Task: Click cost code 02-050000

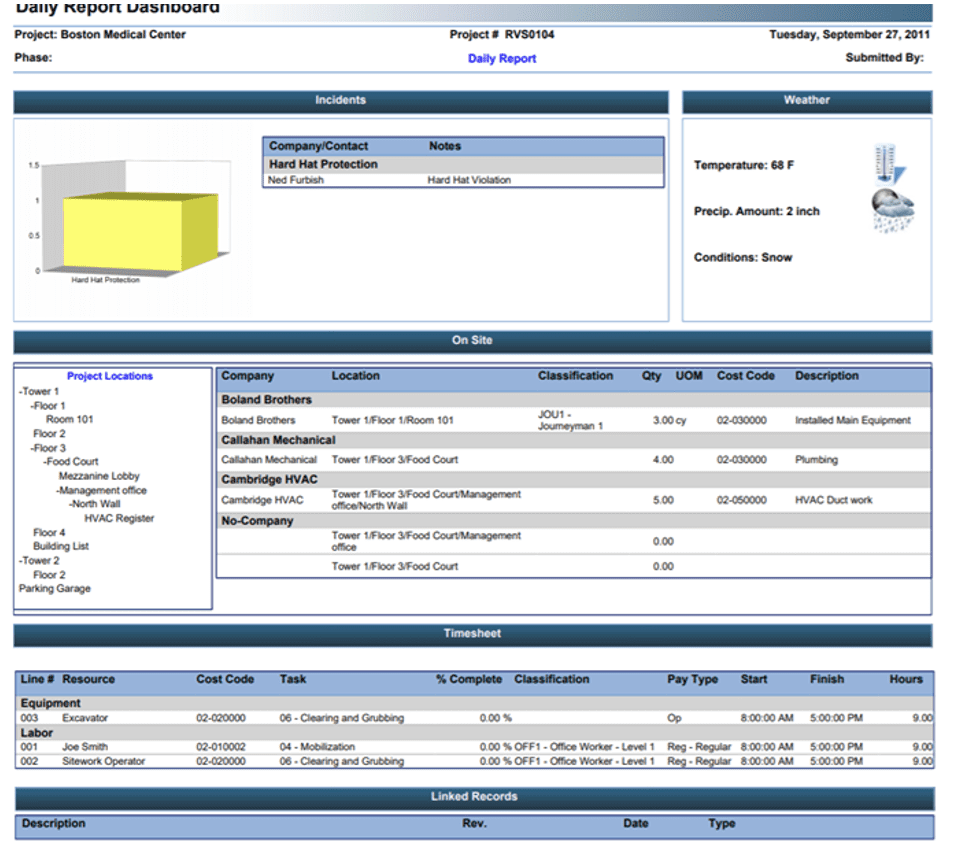Action: click(741, 501)
